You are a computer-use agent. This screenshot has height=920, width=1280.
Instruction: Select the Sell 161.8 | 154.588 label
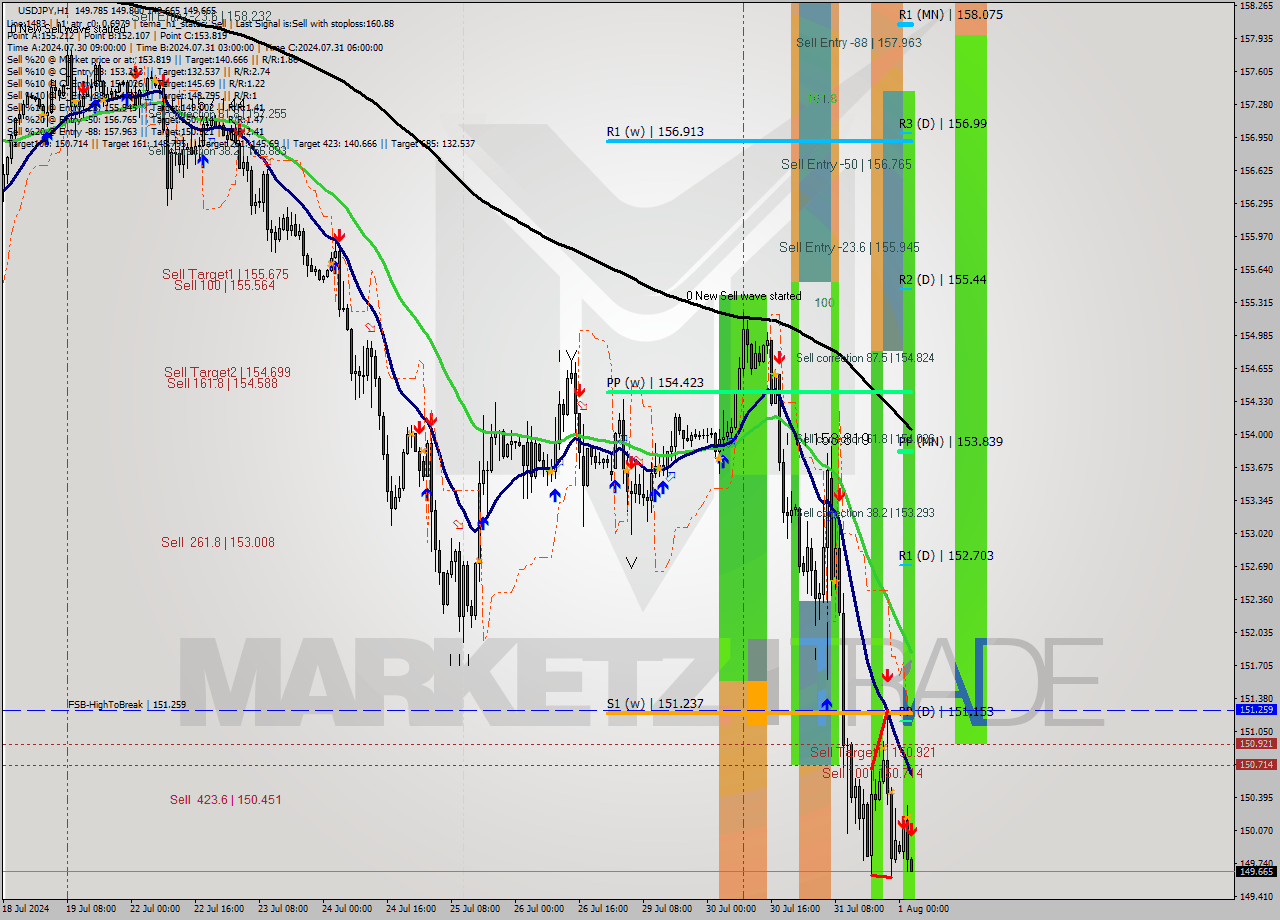tap(222, 383)
